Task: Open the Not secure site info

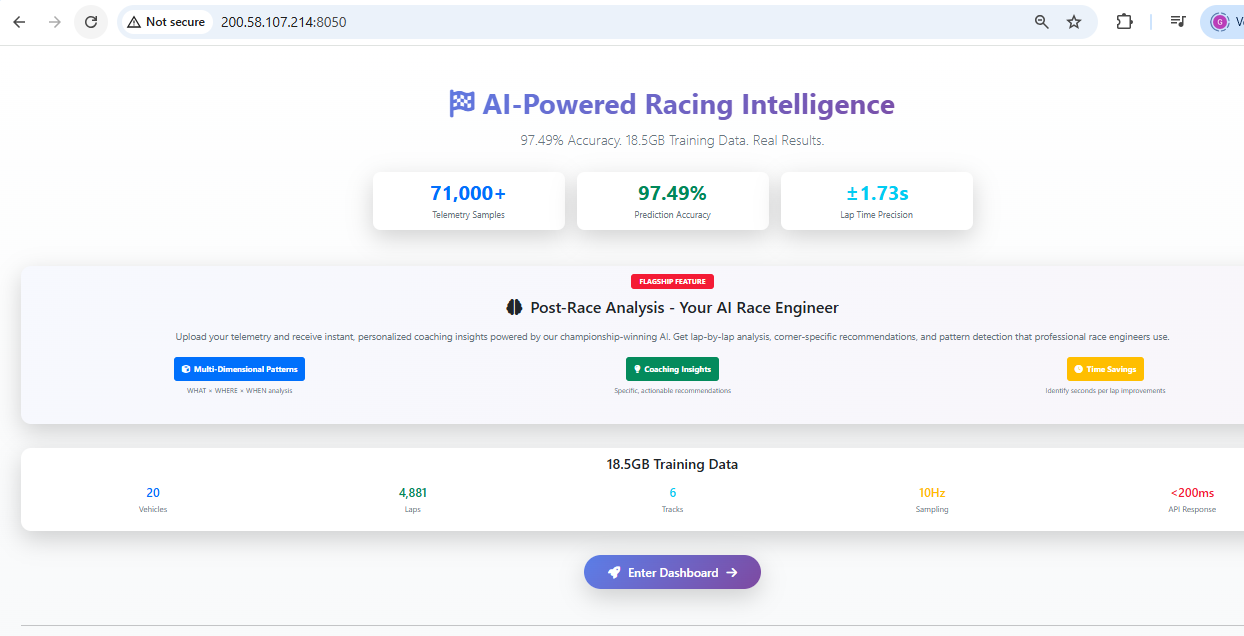Action: (166, 22)
